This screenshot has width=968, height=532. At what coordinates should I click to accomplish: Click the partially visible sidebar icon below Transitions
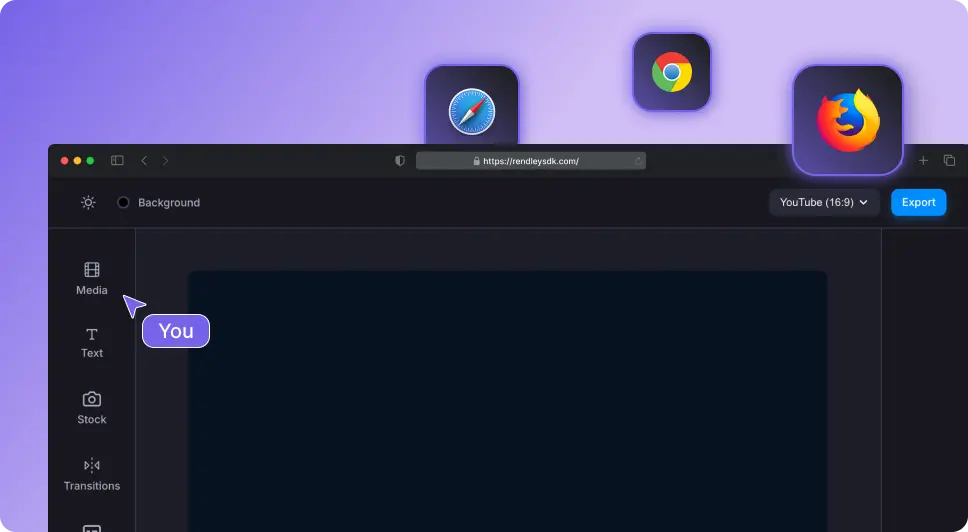point(92,527)
